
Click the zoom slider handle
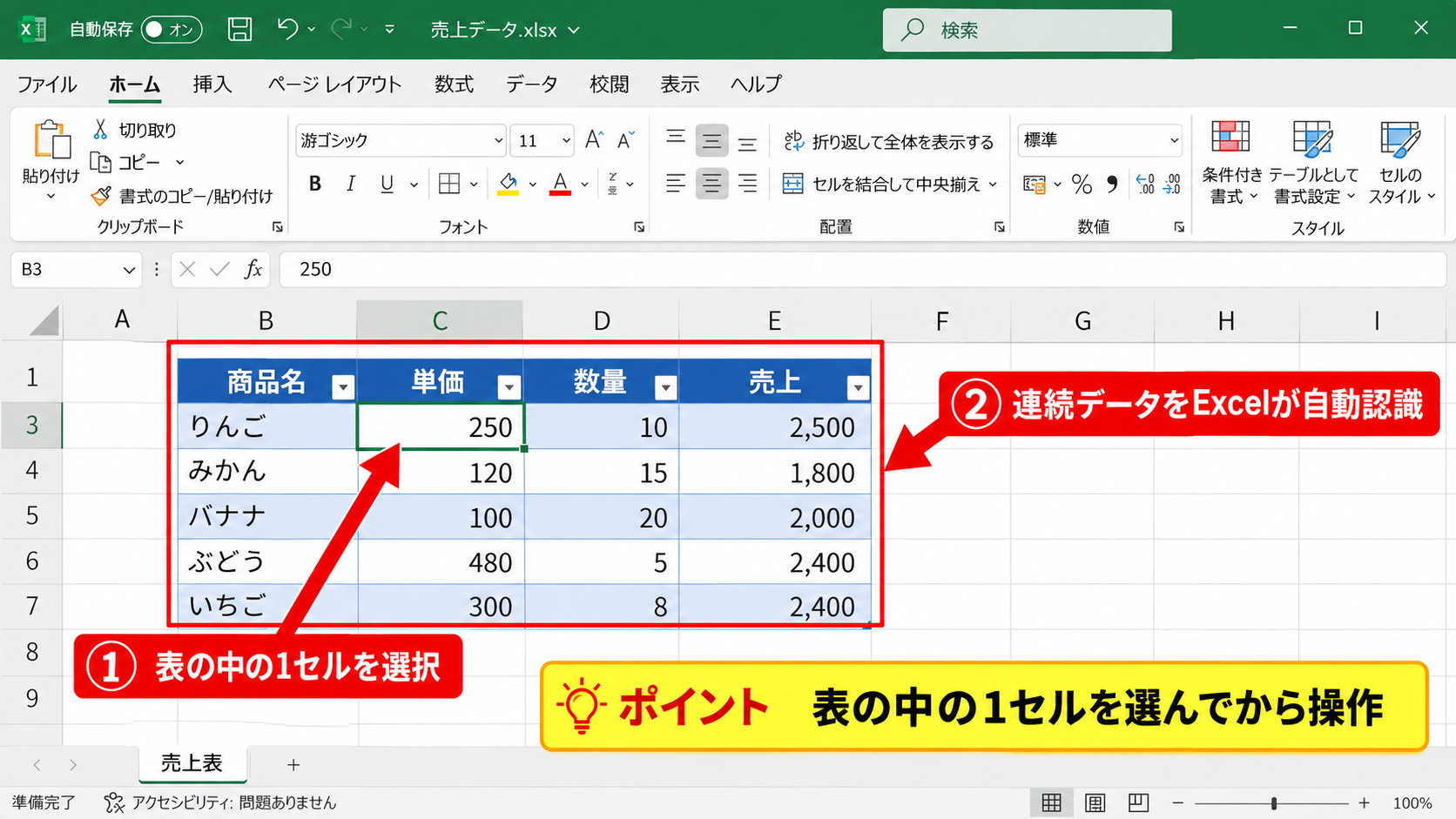coord(1274,802)
